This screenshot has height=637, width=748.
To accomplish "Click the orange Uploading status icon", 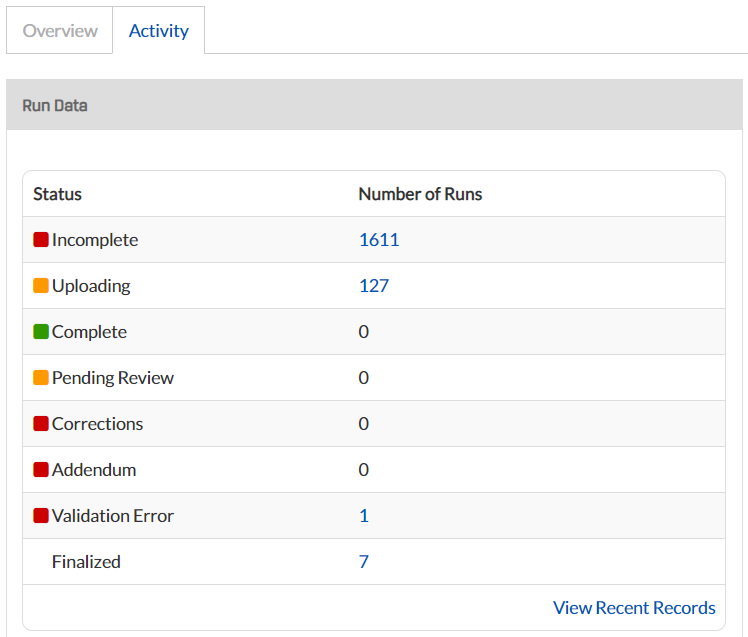I will 41,285.
